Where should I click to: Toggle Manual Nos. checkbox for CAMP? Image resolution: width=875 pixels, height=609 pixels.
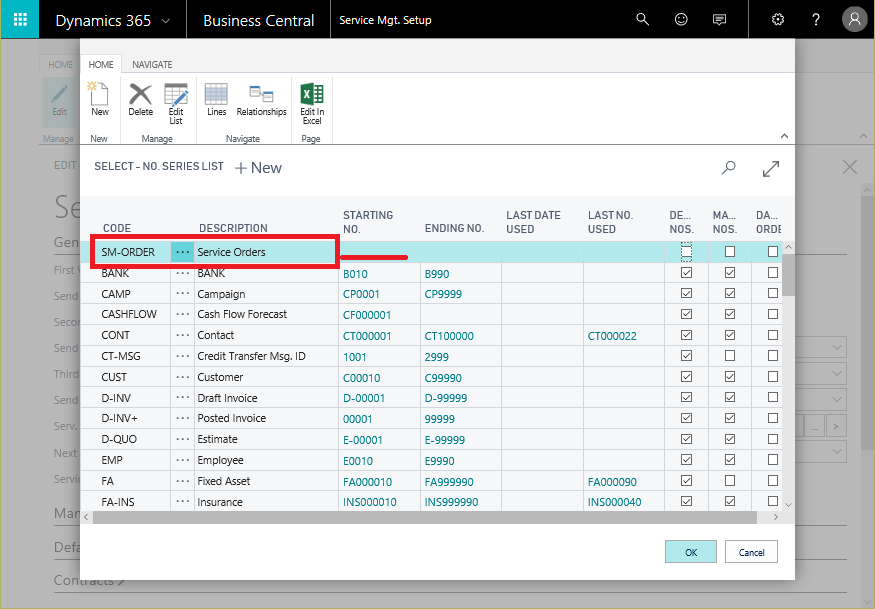729,294
